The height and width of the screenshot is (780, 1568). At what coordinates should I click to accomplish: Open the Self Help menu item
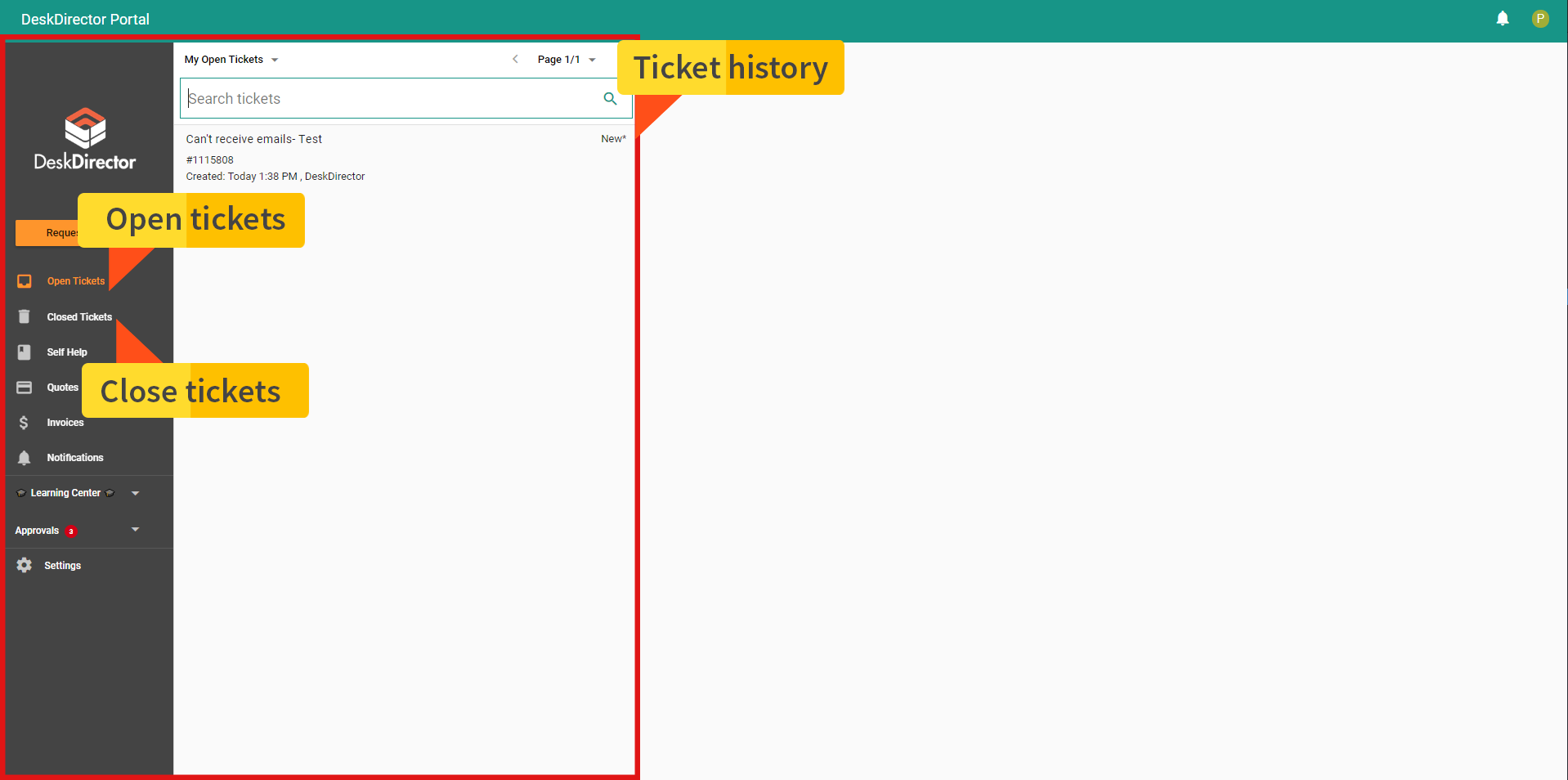coord(67,352)
